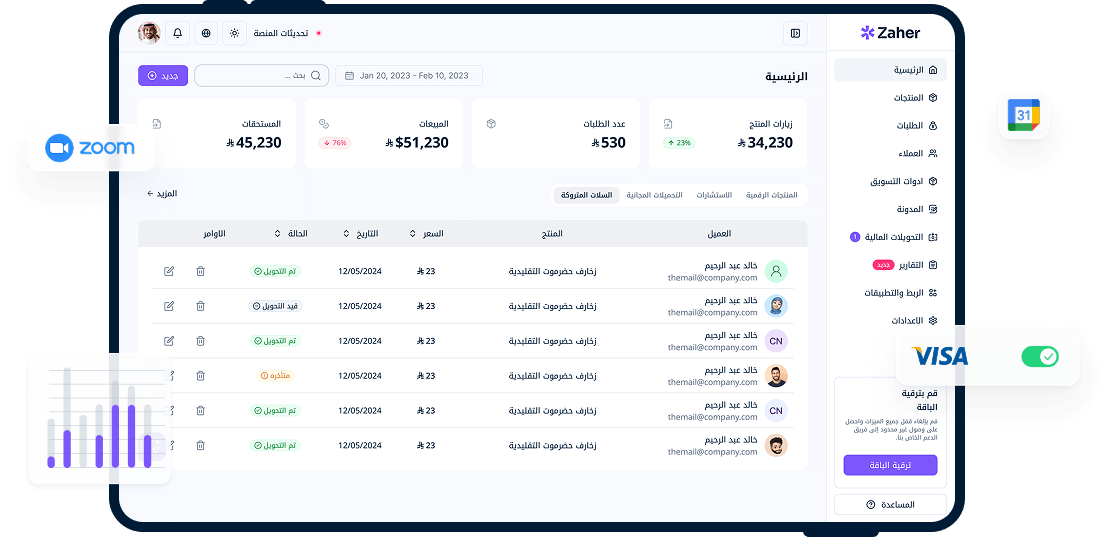This screenshot has height=537, width=1110.
Task: Click edit pencil icon in second row
Action: coord(169,306)
